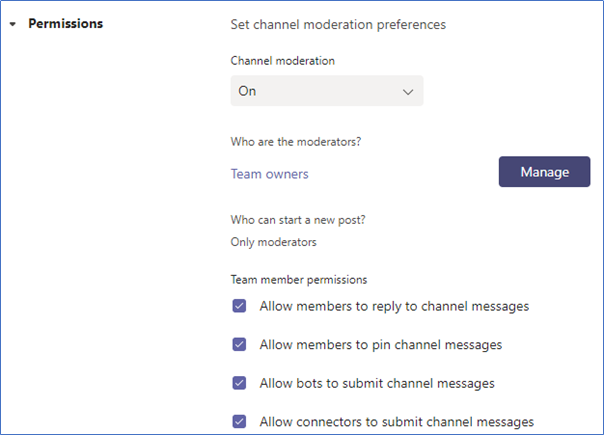Click the 'Allow bots to submit channel messages' label
This screenshot has width=604, height=435.
click(x=377, y=383)
